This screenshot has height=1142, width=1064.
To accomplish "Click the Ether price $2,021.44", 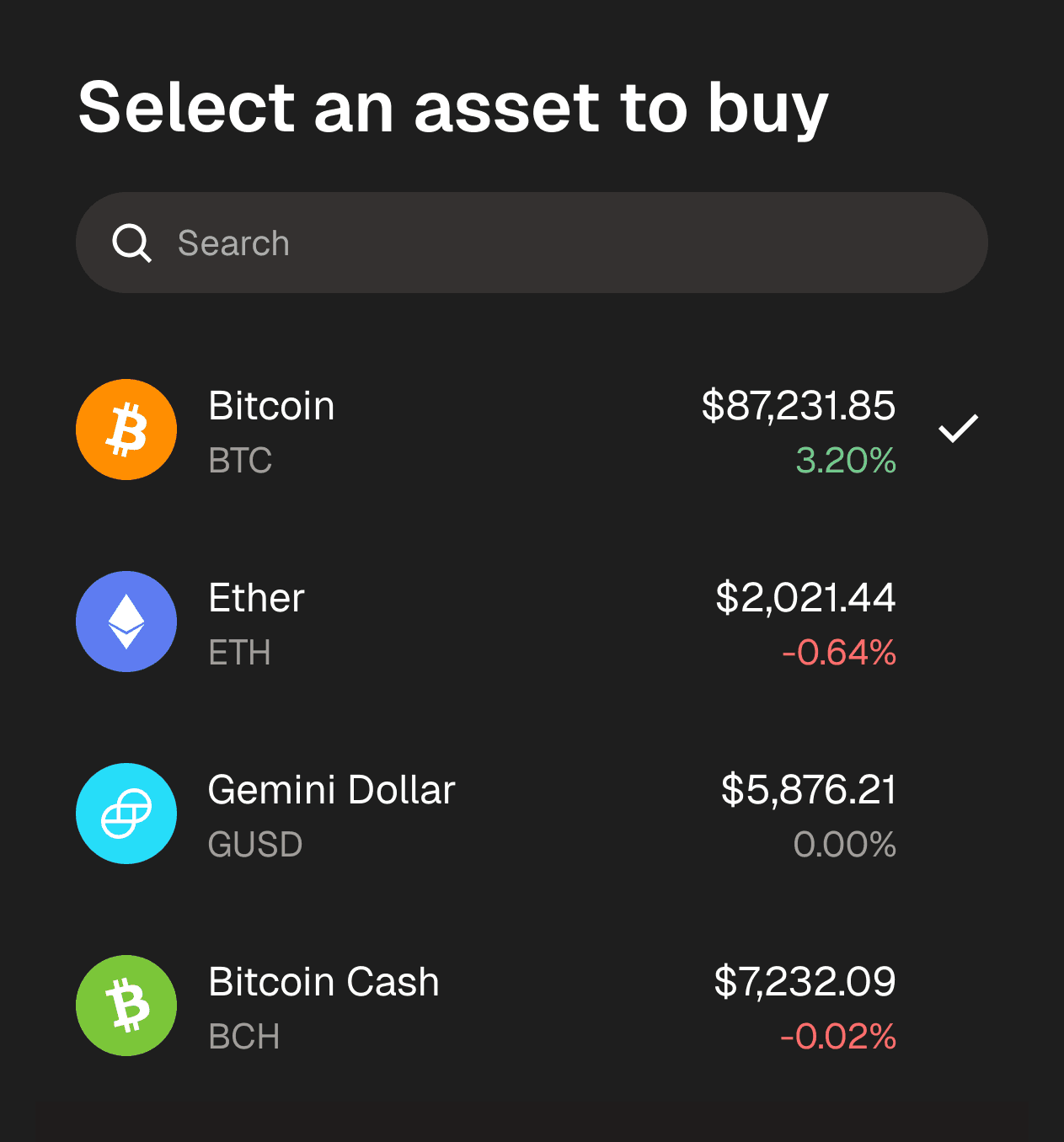I will tap(805, 598).
